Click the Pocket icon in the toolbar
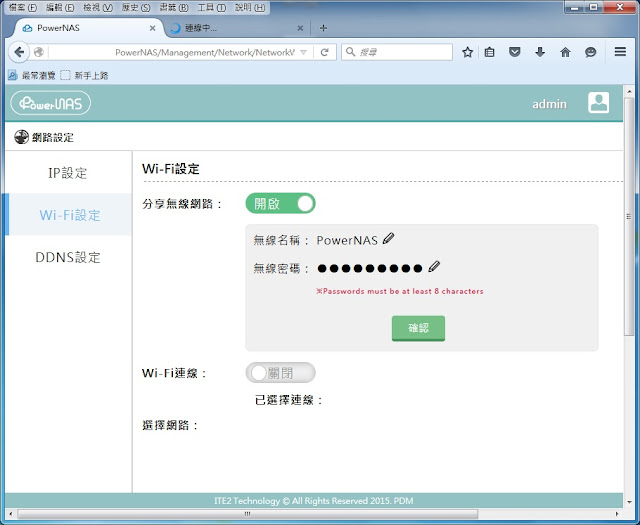 coord(515,52)
